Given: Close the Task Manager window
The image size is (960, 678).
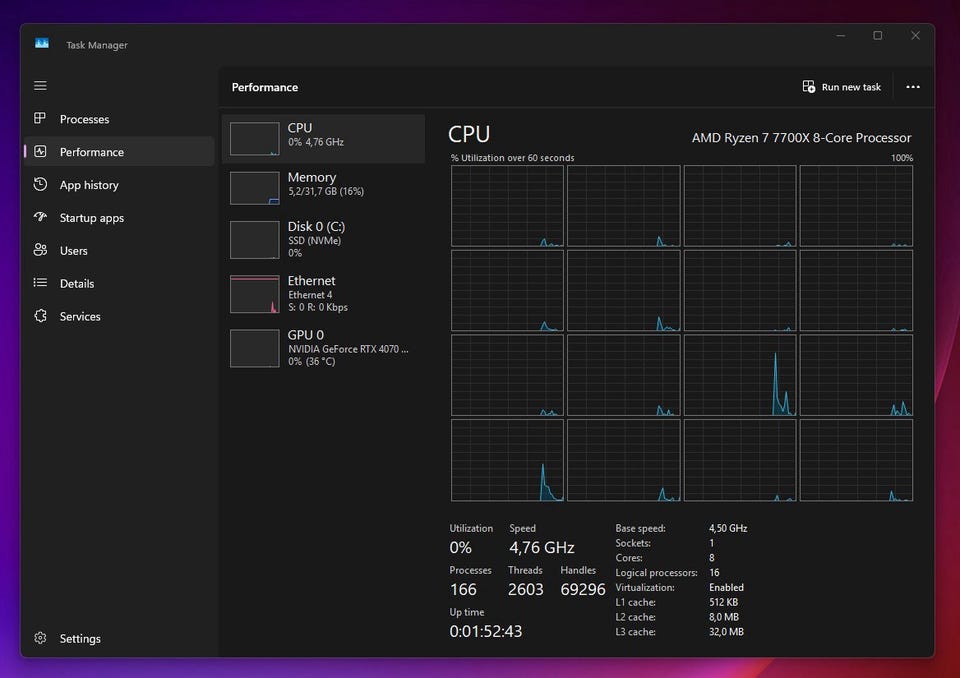Looking at the screenshot, I should click(x=915, y=36).
